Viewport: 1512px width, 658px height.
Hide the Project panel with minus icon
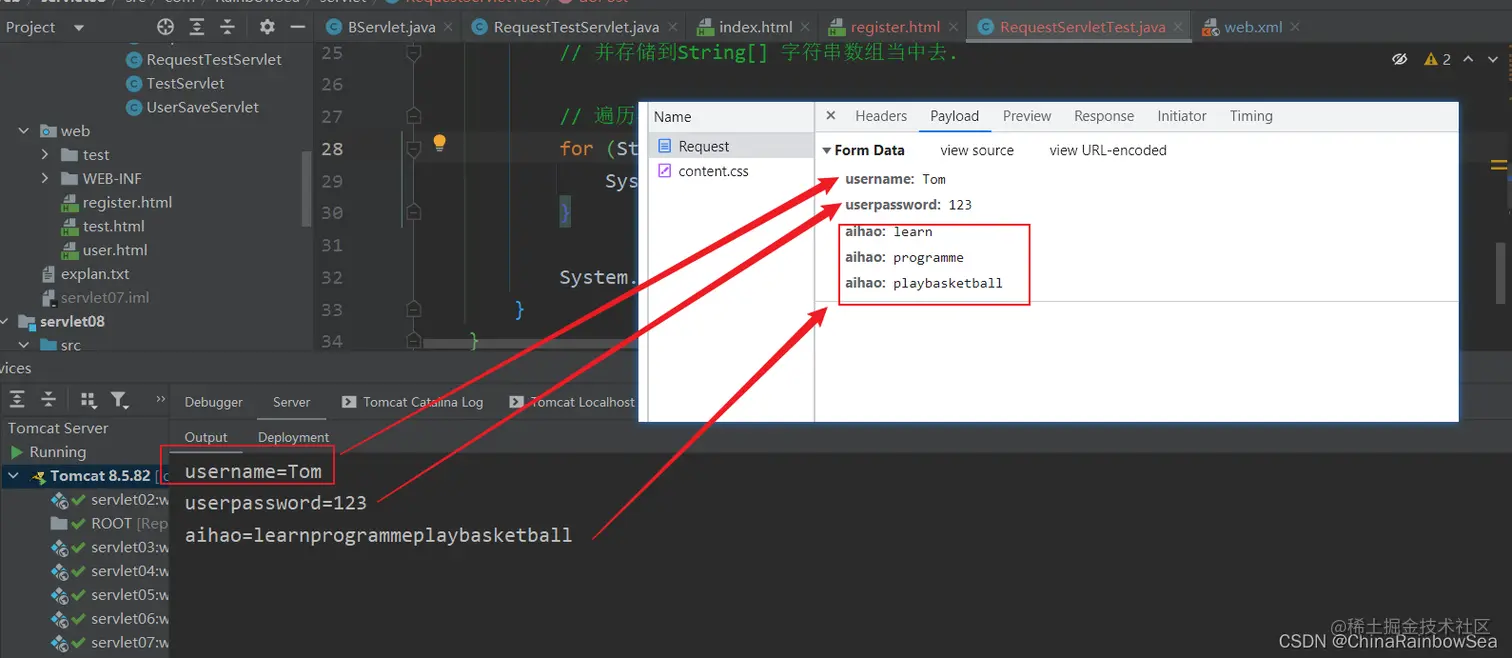click(297, 27)
